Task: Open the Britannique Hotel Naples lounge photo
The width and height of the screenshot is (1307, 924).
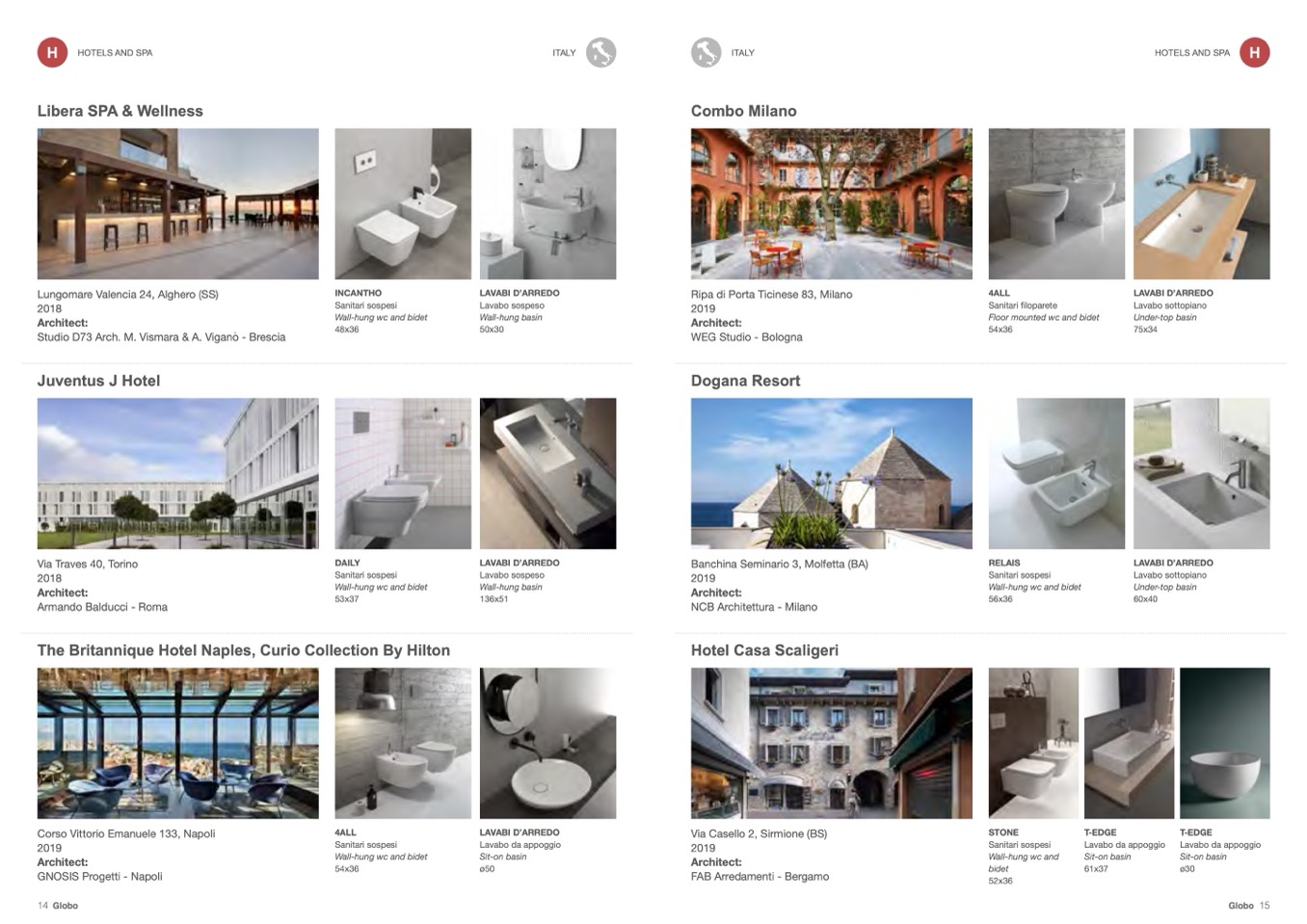Action: [177, 743]
